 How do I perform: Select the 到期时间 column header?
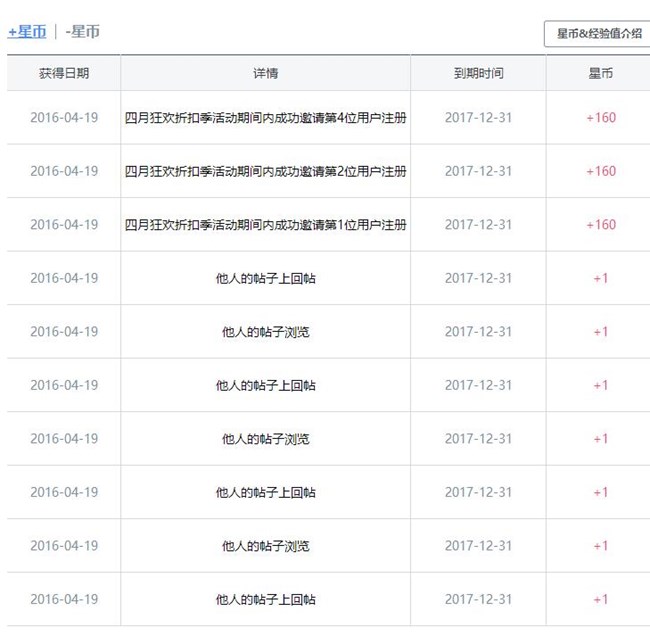[478, 74]
